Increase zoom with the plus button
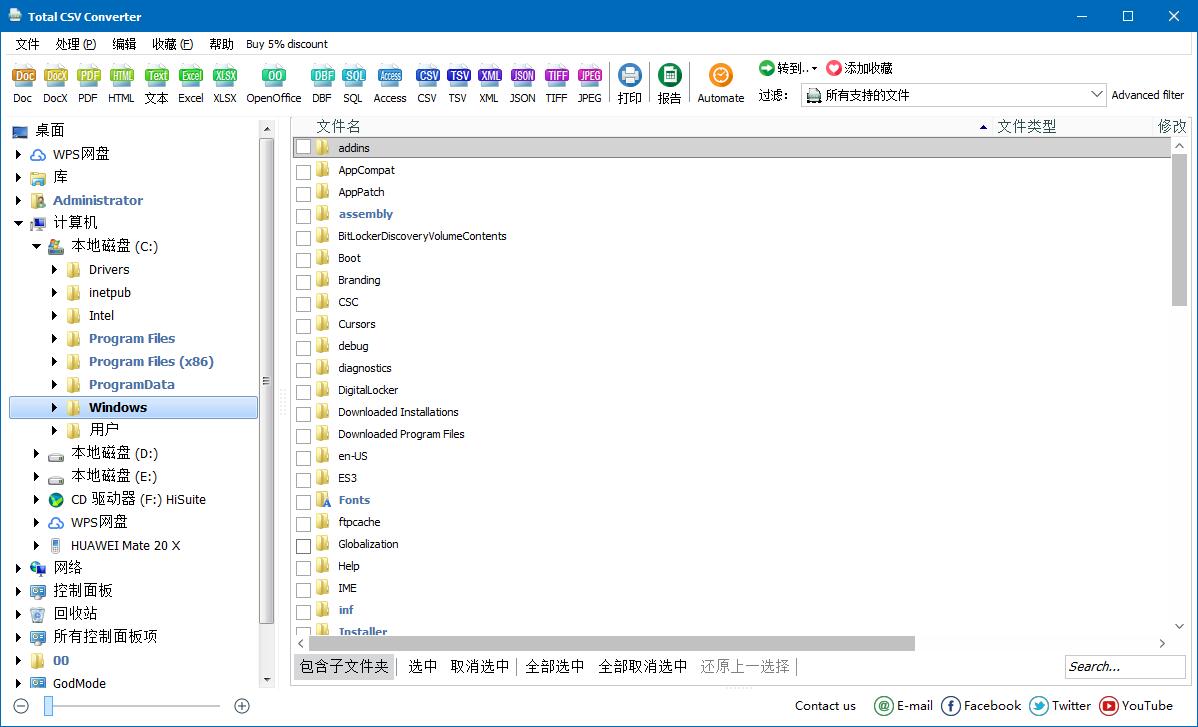 242,706
